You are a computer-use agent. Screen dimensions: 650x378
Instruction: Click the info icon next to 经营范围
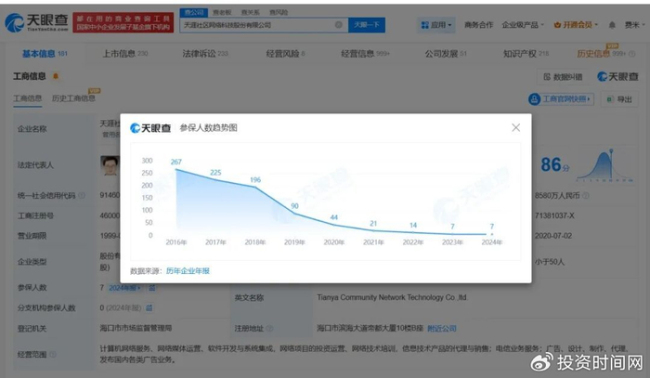click(x=53, y=354)
